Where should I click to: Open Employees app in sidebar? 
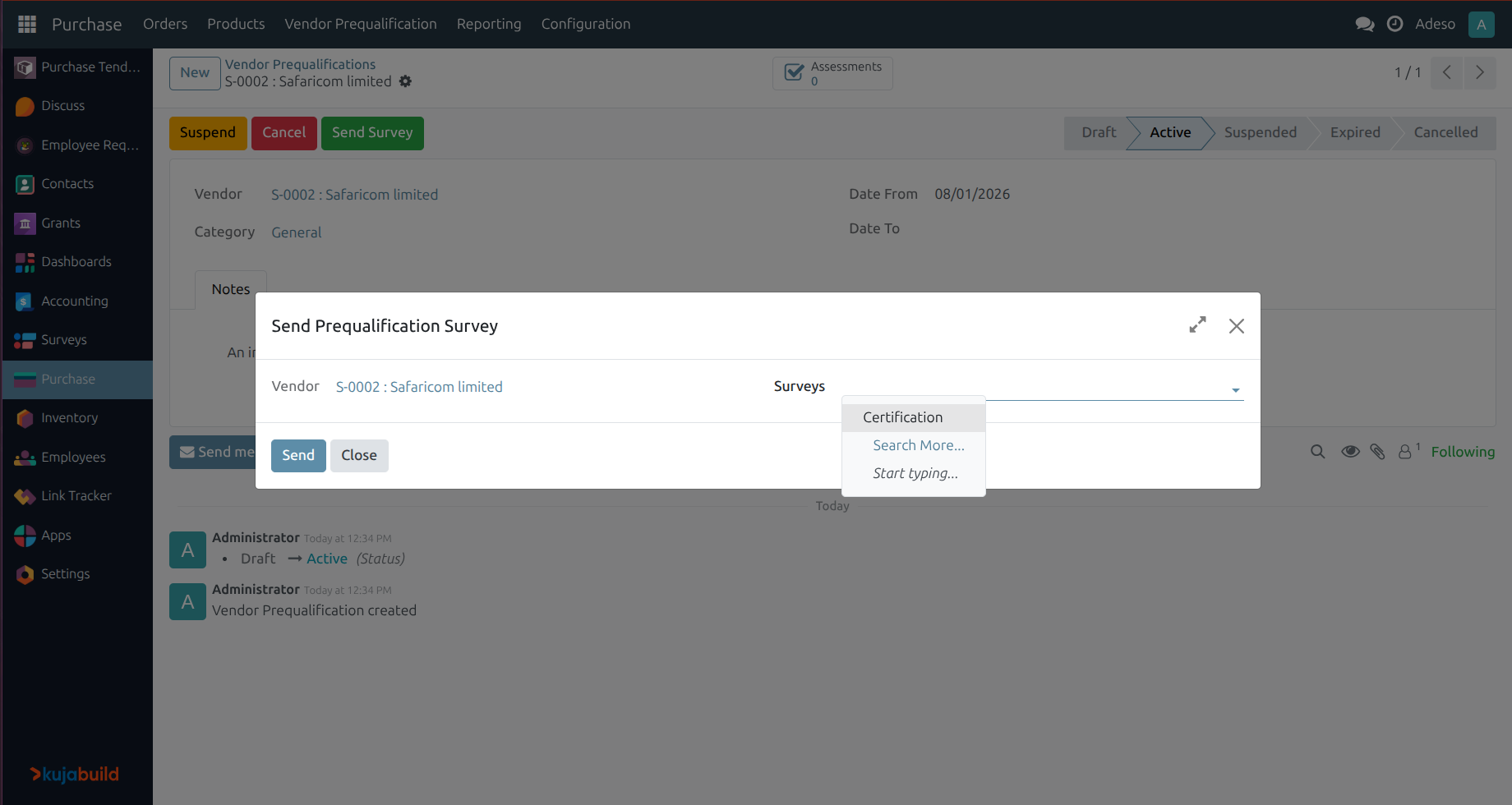pos(77,458)
